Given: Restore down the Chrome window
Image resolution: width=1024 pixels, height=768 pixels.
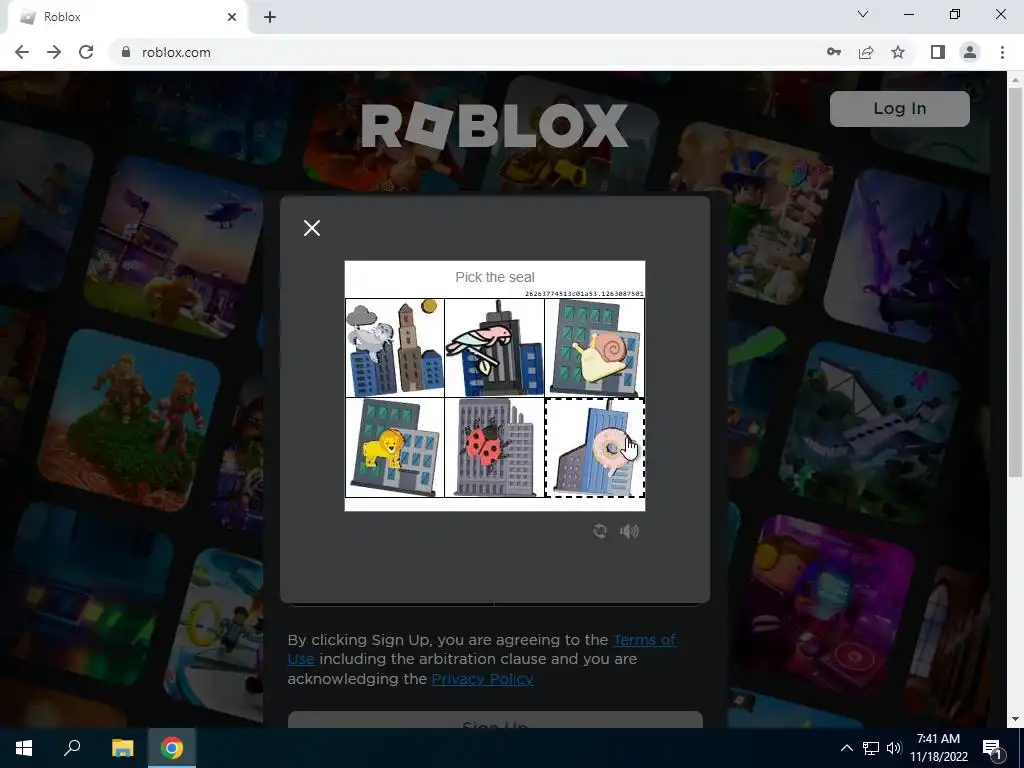Looking at the screenshot, I should point(955,14).
